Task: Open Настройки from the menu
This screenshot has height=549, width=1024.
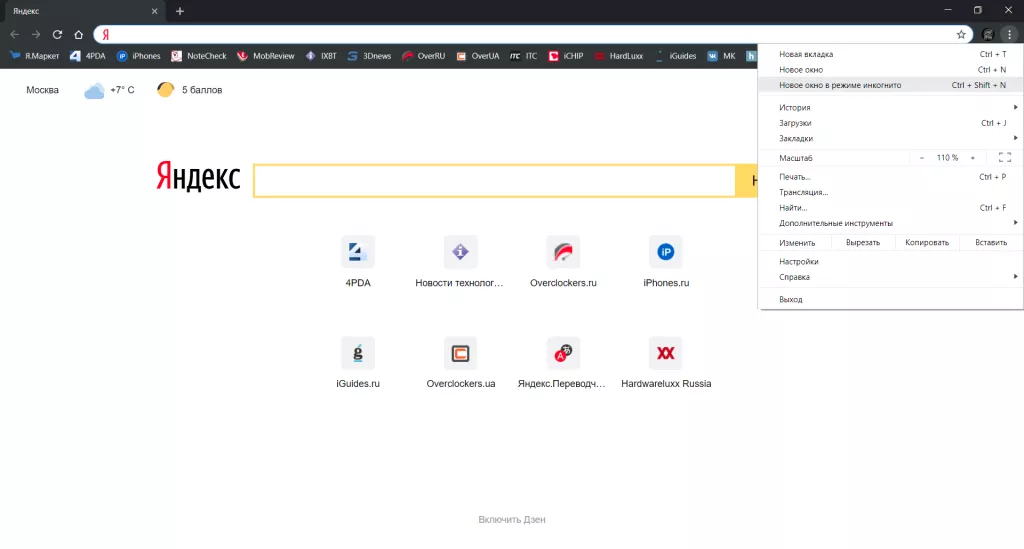Action: click(x=799, y=262)
